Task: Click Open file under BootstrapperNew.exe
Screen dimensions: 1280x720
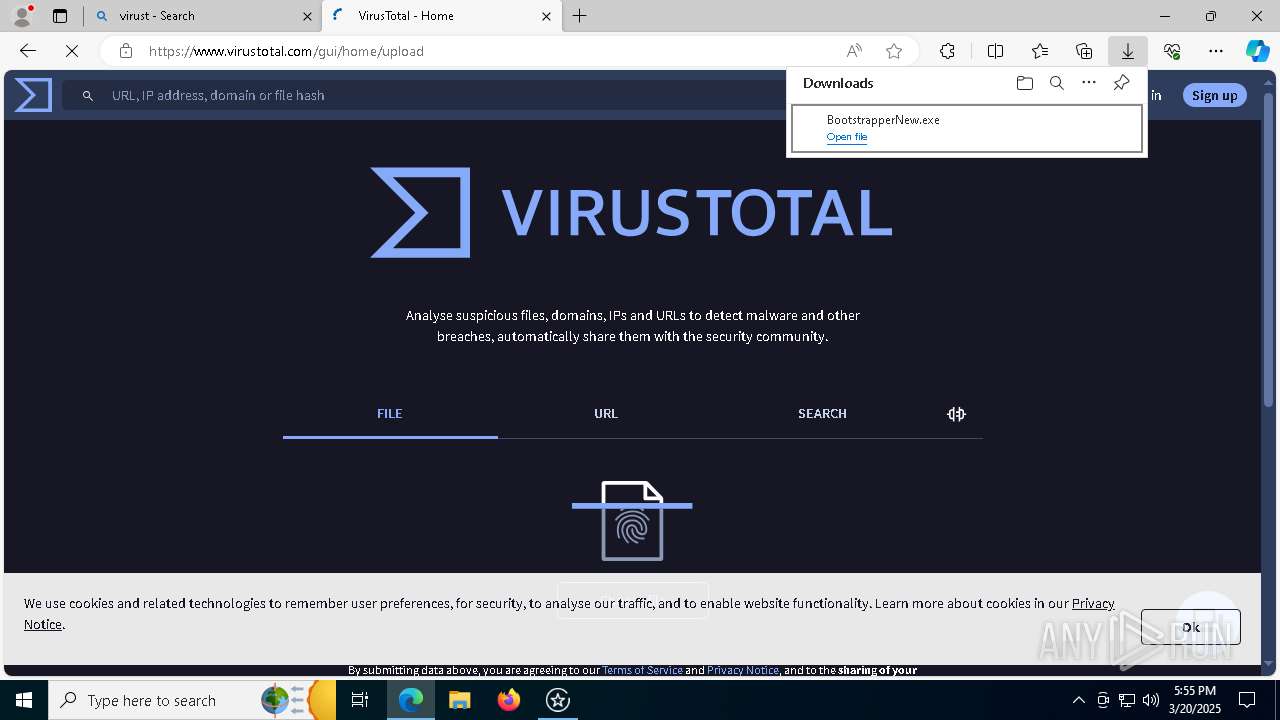Action: pyautogui.click(x=847, y=137)
